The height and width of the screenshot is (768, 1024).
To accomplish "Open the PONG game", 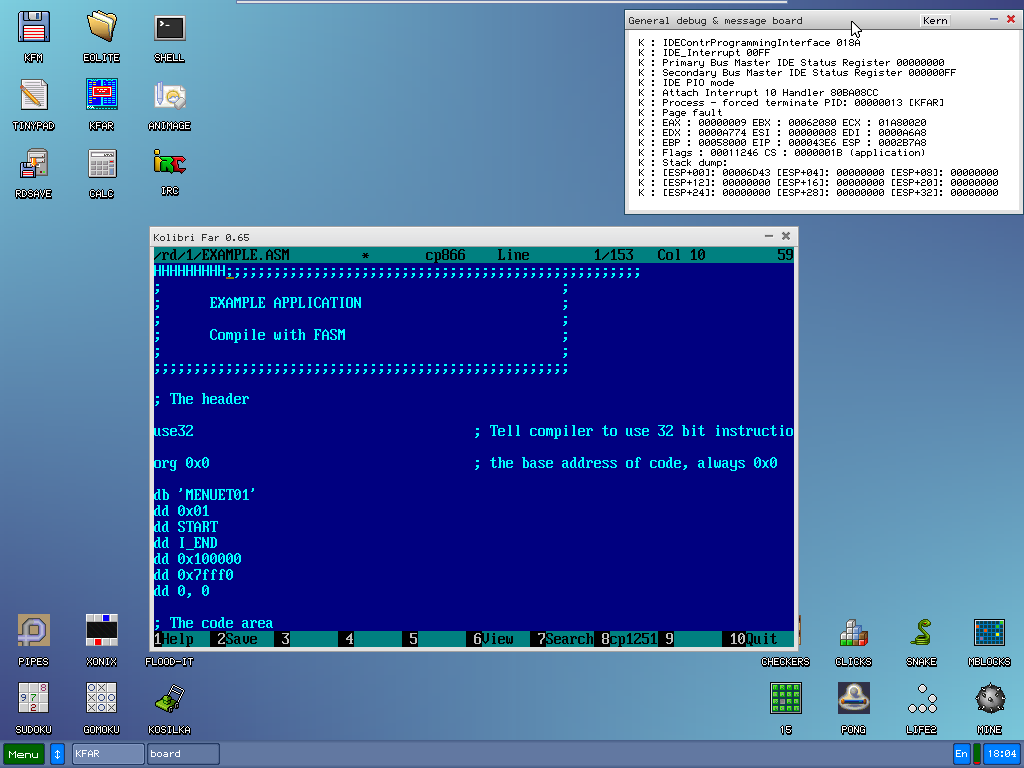I will (x=853, y=698).
